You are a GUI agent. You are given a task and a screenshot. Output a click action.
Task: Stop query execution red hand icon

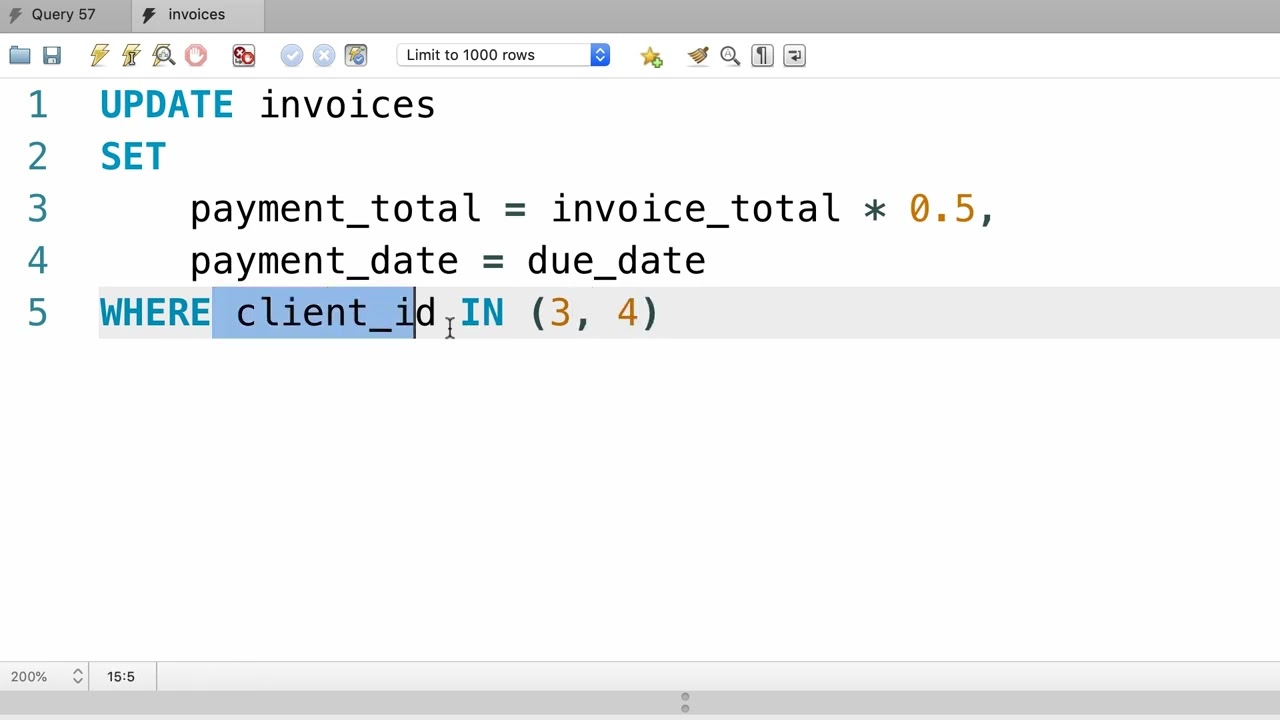pyautogui.click(x=196, y=56)
